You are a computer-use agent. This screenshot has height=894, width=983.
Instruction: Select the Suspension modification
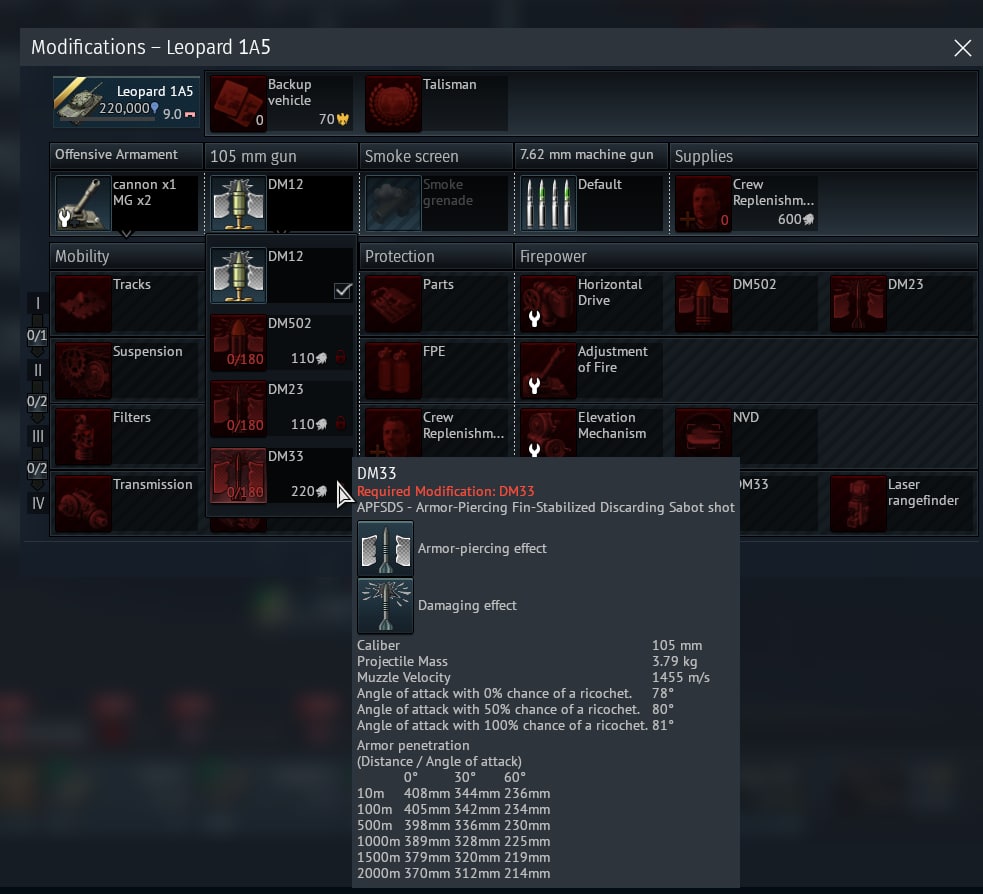[x=127, y=371]
